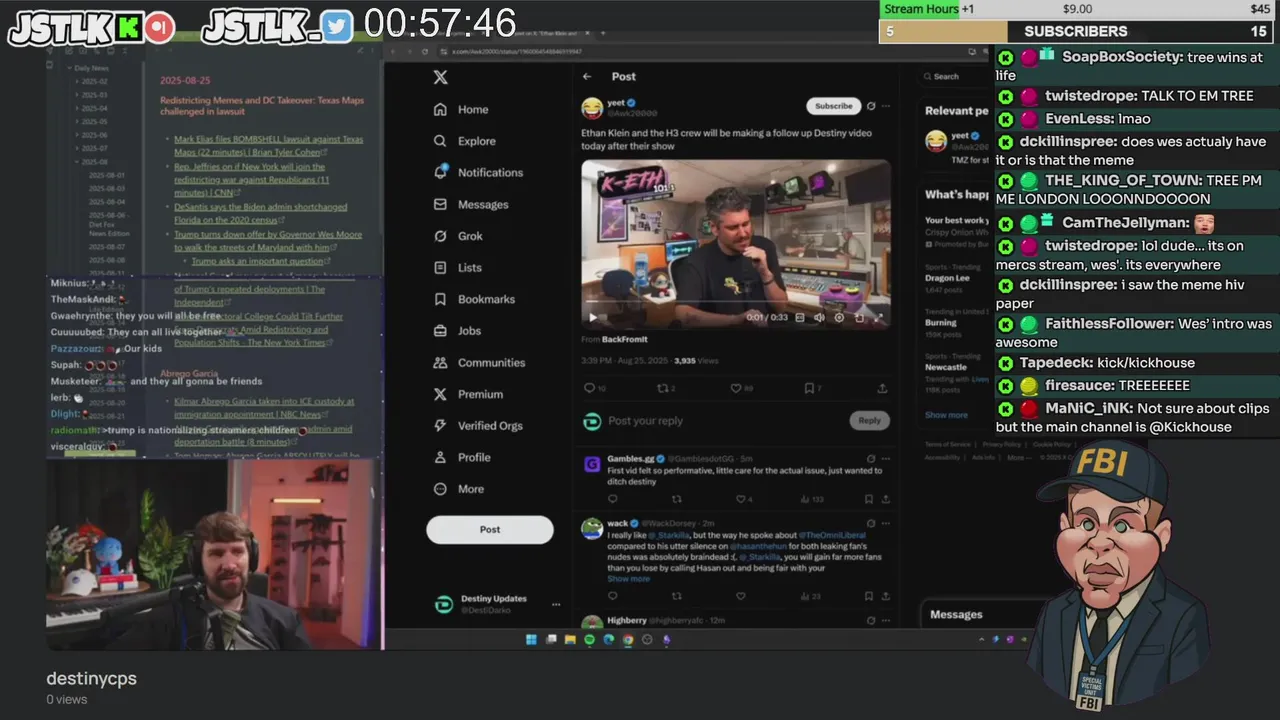
Task: Open Grok icon on Highberry's reply
Action: [871, 621]
